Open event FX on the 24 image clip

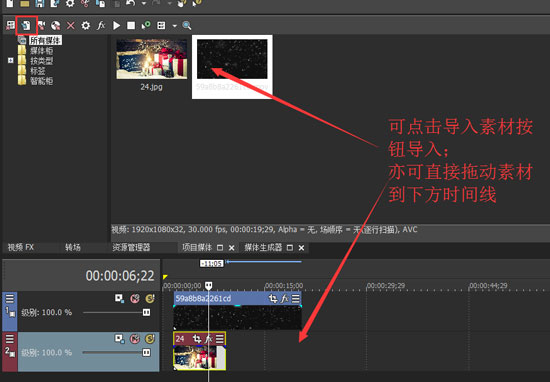click(209, 339)
